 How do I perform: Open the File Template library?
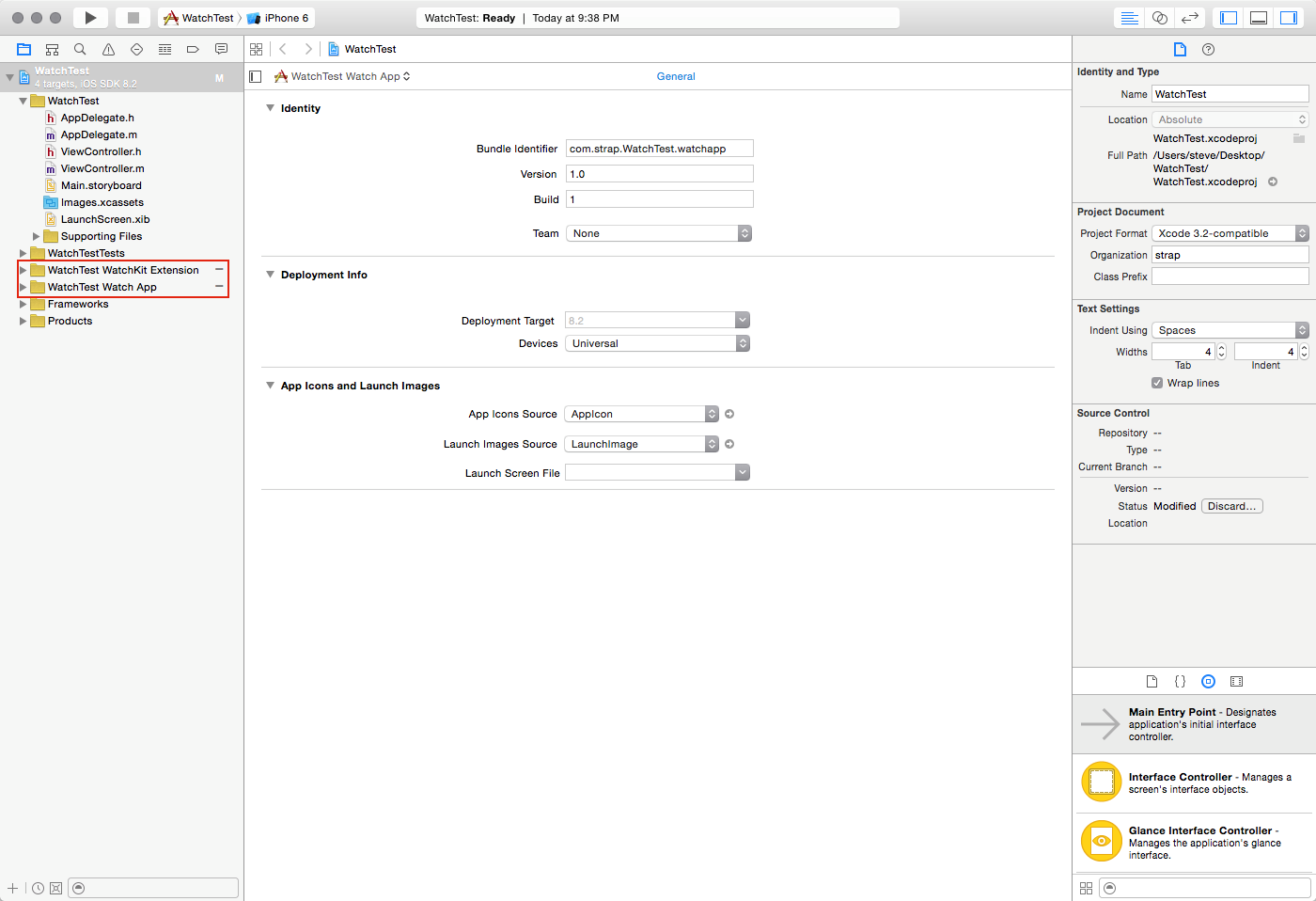point(1151,681)
